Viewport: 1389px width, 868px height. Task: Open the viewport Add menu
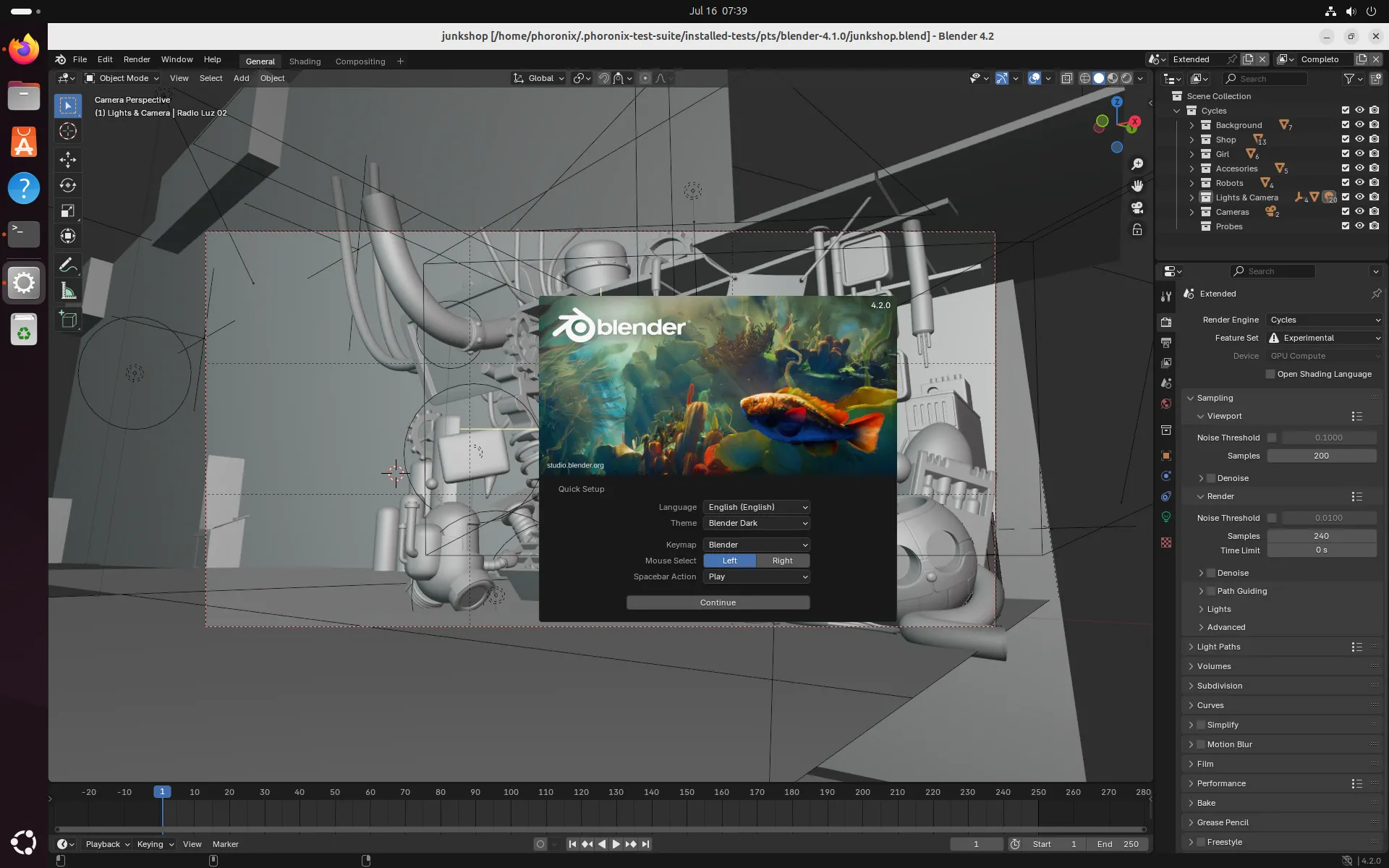point(241,78)
